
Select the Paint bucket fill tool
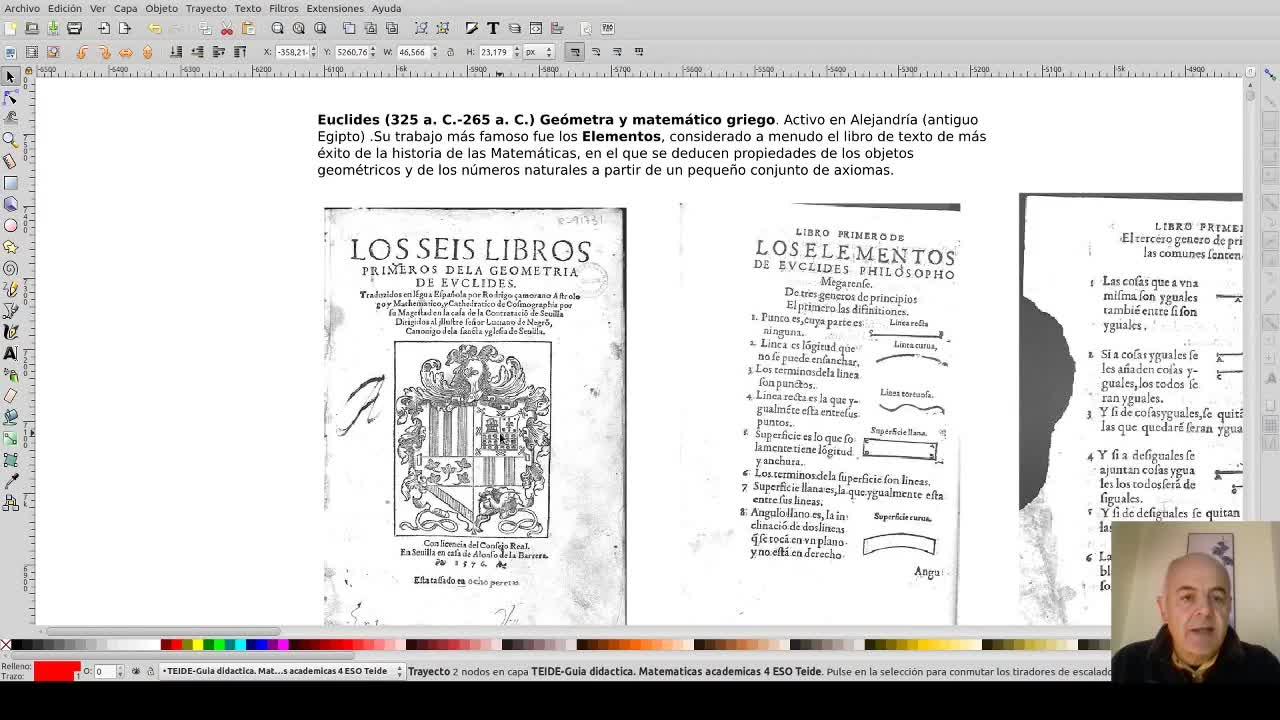coord(11,418)
